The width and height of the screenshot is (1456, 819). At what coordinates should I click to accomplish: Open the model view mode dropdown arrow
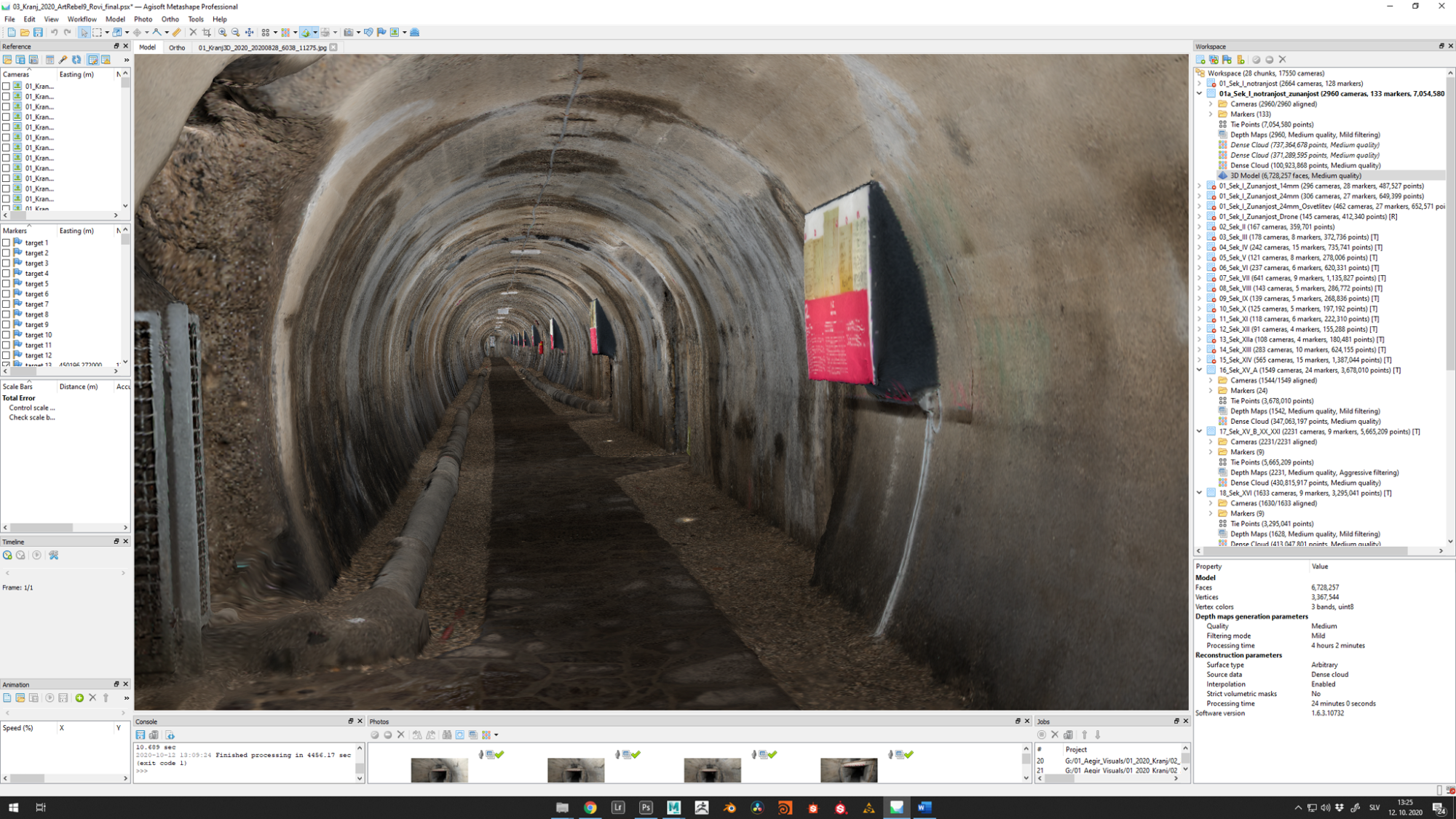pyautogui.click(x=314, y=32)
